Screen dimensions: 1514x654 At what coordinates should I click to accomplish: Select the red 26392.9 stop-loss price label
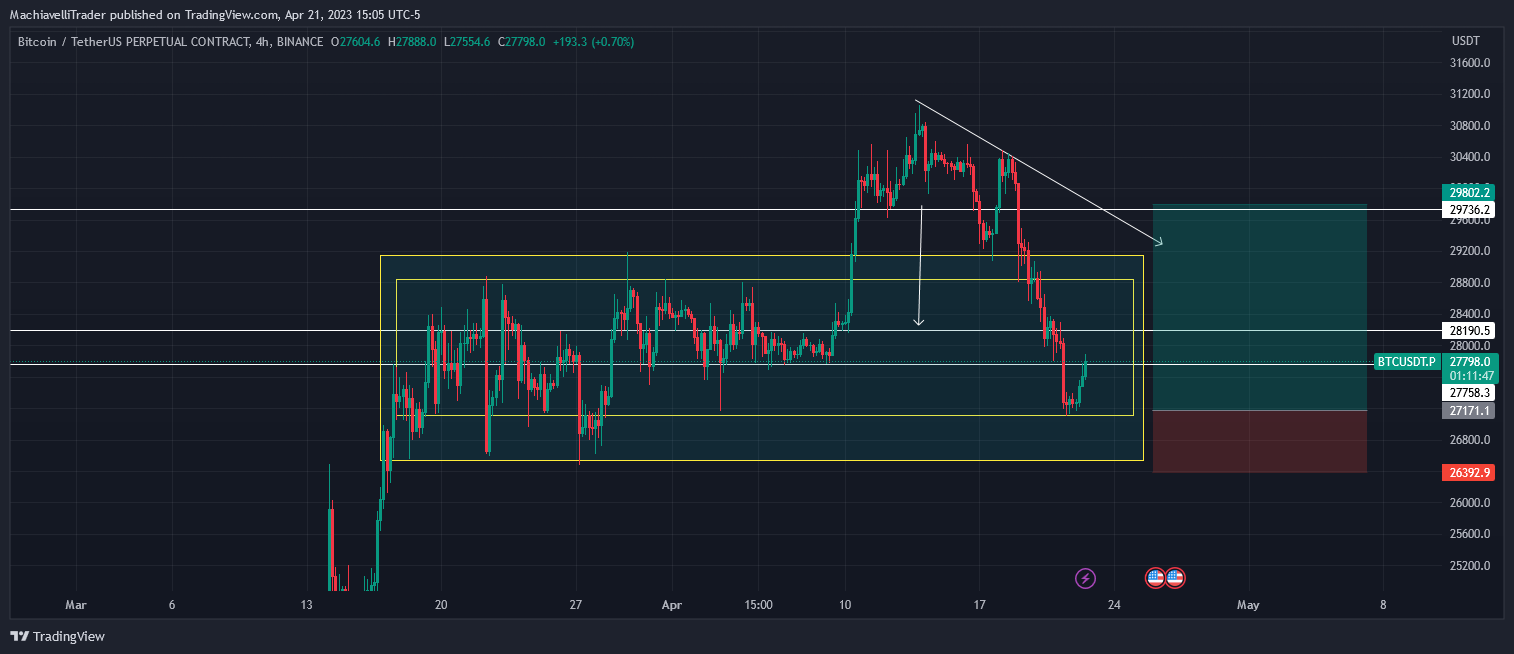pos(1468,472)
